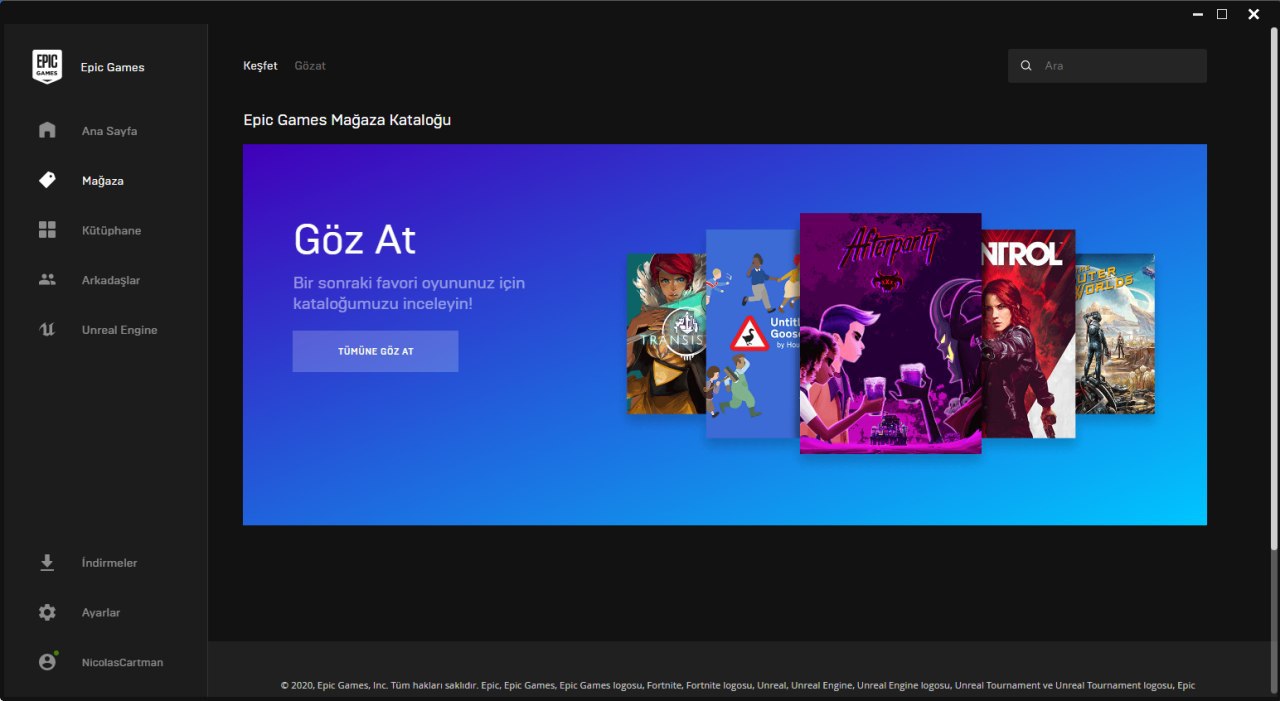Switch to the Gözat tab
Screen dimensions: 1280x701
[310, 66]
